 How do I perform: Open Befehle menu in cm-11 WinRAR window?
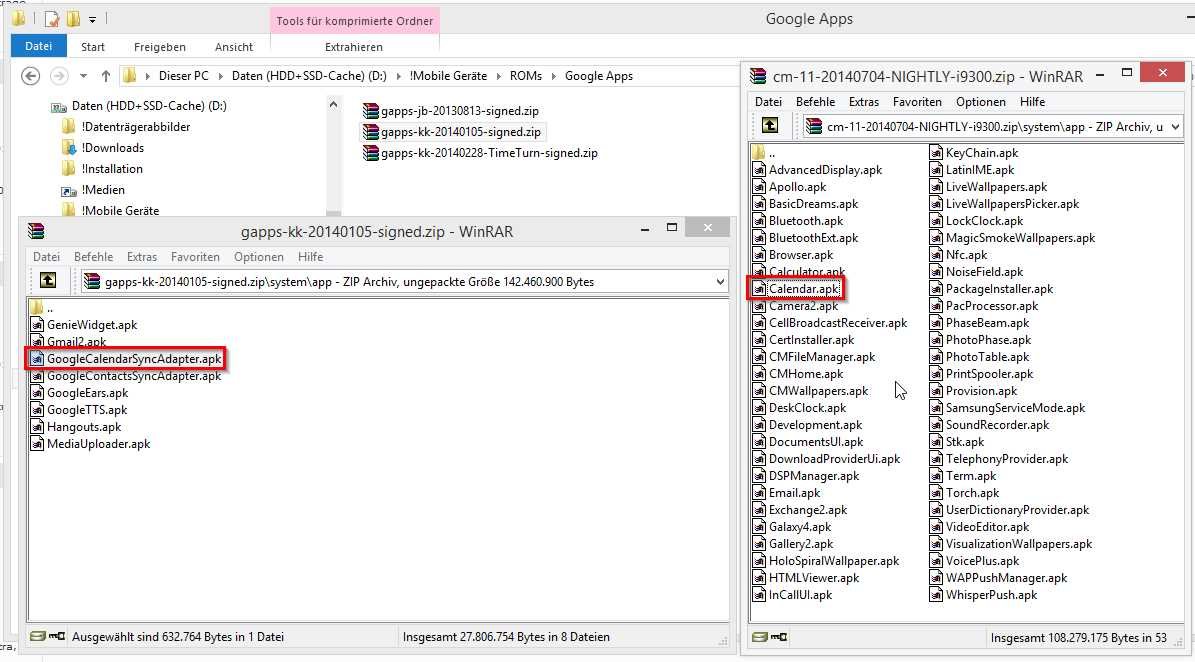coord(815,101)
